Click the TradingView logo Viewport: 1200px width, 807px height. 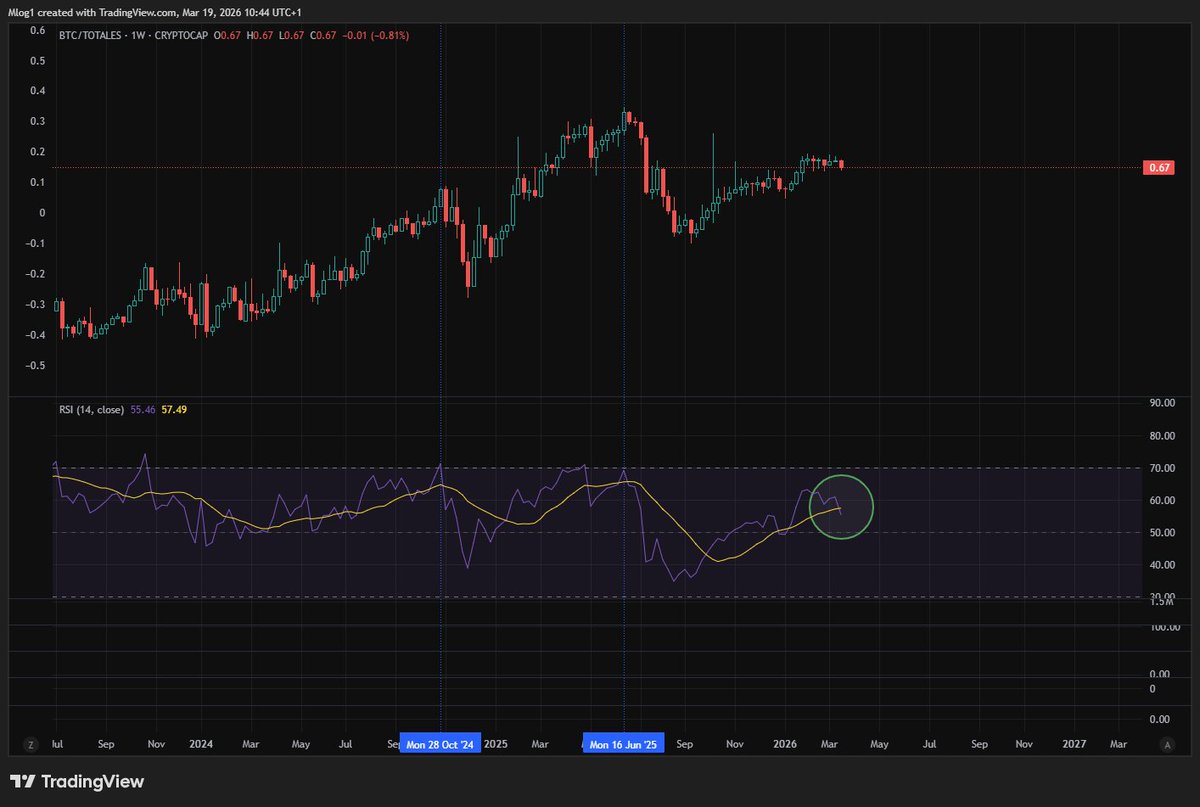point(77,781)
